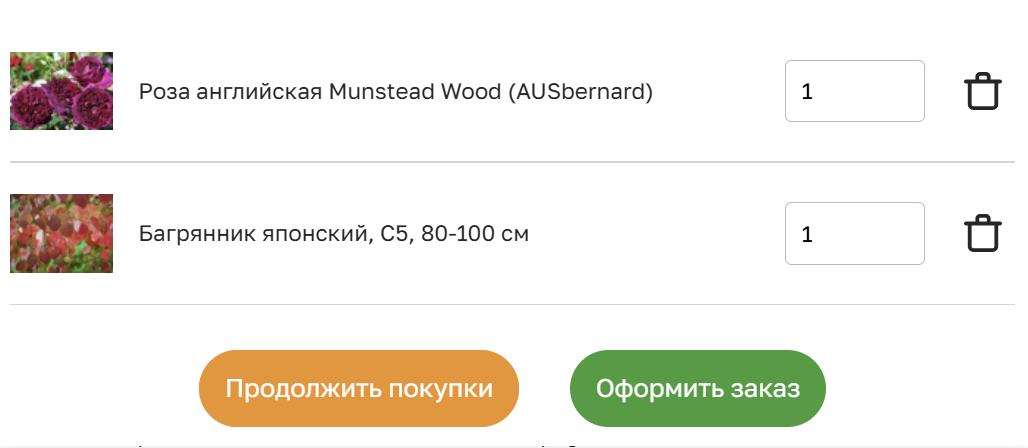Click trash can beside Роза английская
This screenshot has width=1028, height=448.
pos(982,92)
